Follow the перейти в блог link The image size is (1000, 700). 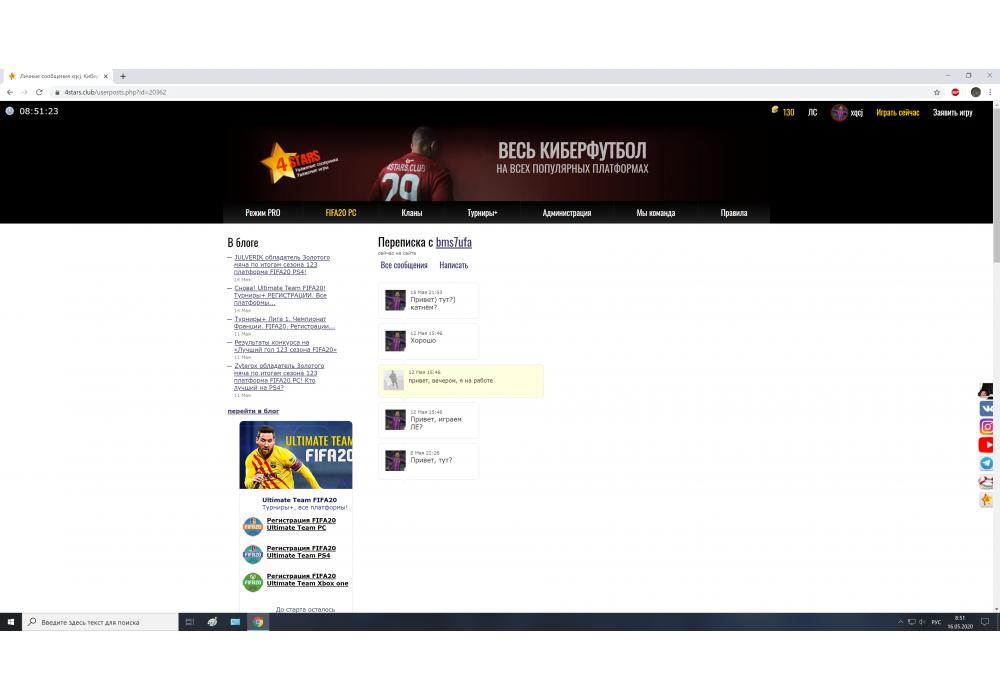pos(253,411)
